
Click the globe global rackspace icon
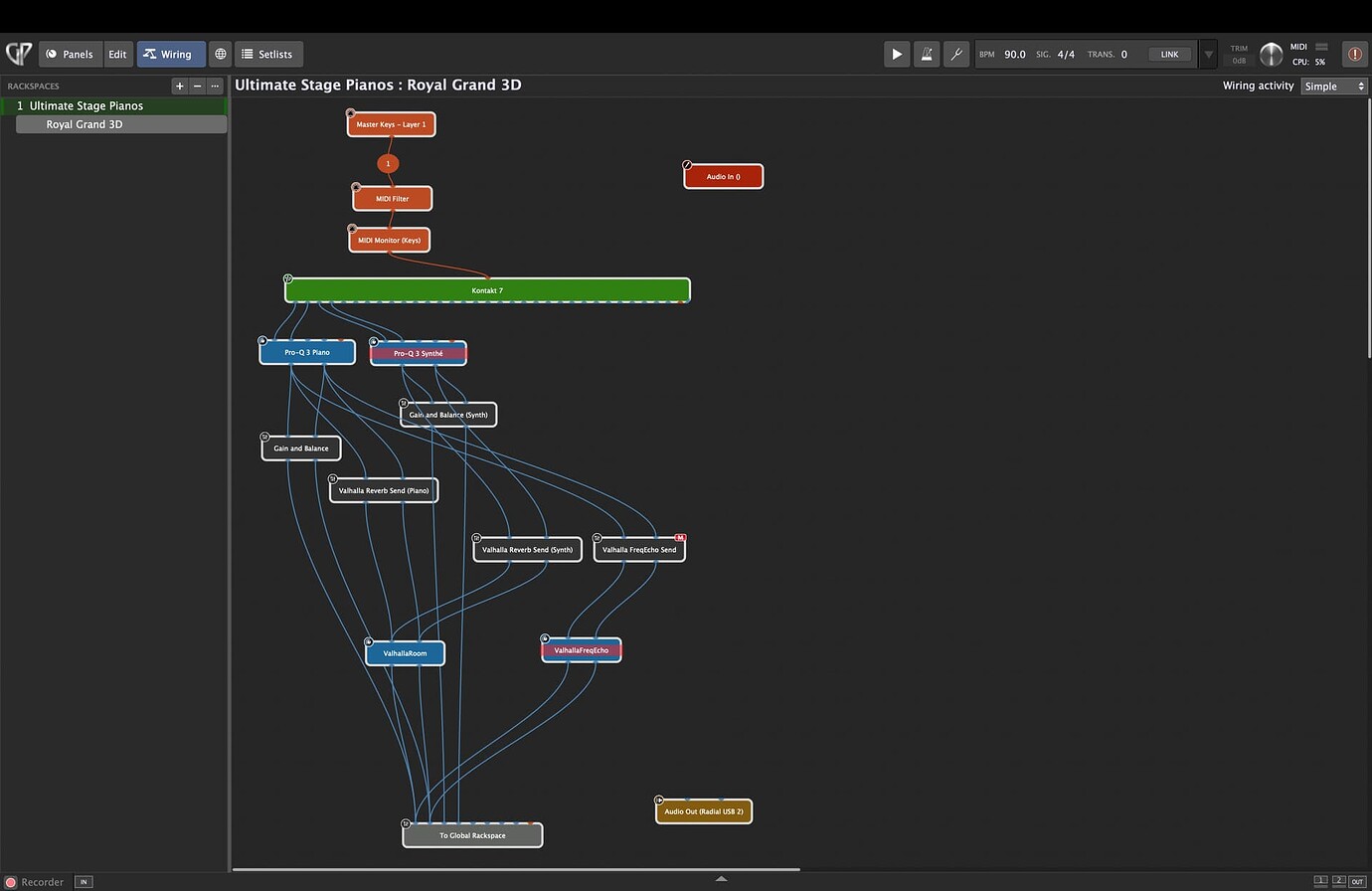coord(221,54)
